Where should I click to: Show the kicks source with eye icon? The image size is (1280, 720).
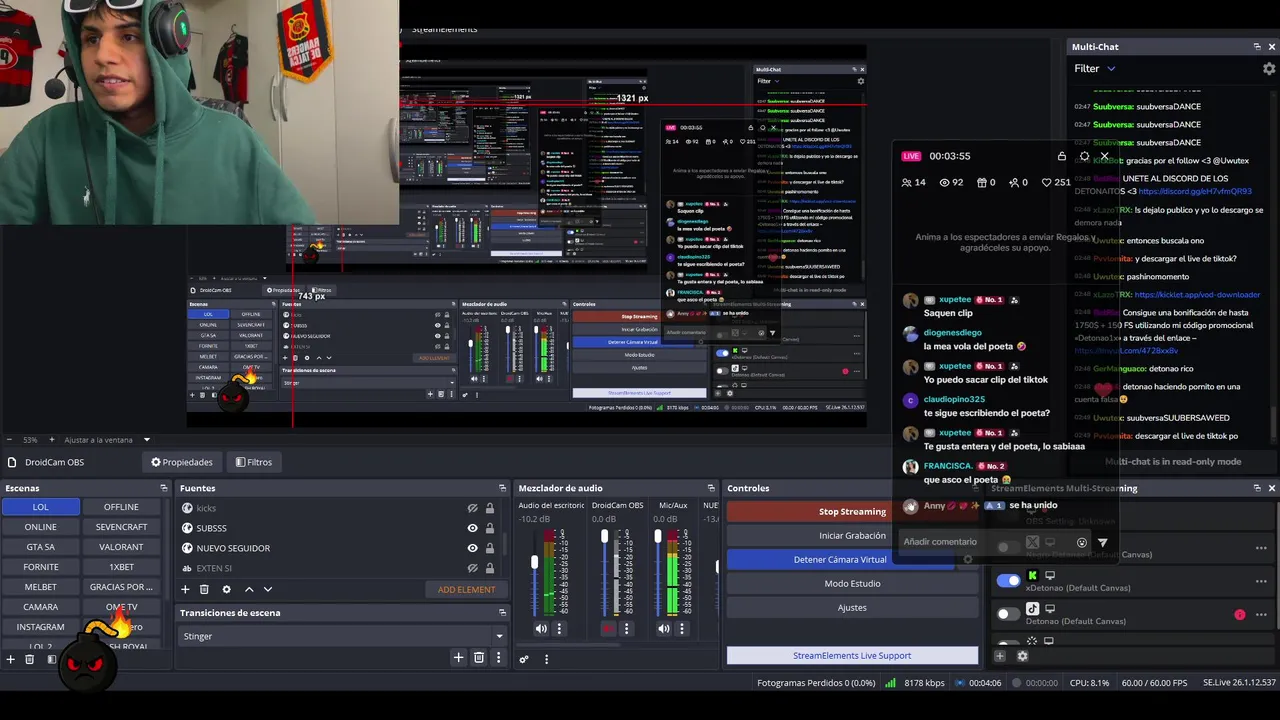click(x=473, y=508)
